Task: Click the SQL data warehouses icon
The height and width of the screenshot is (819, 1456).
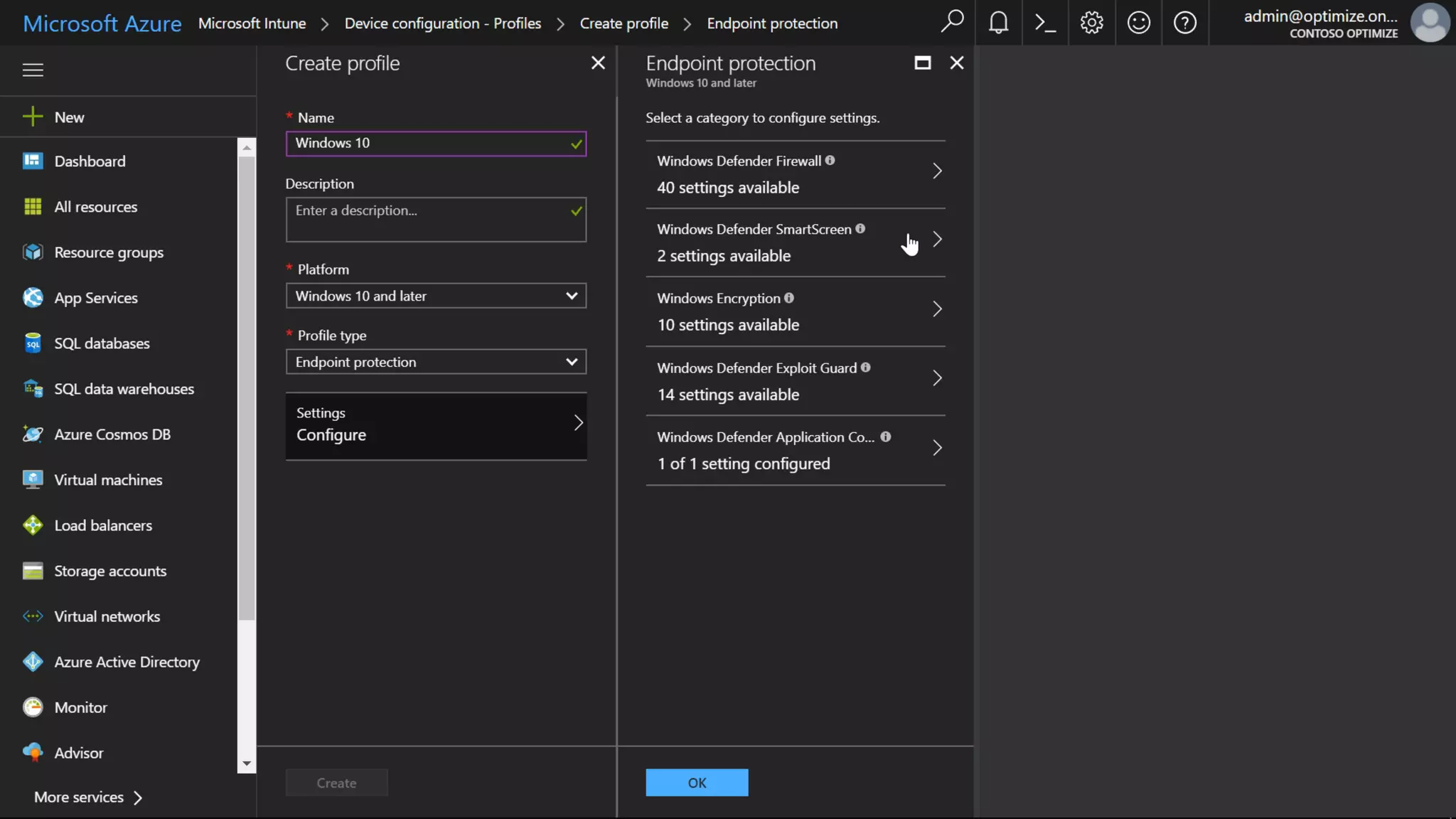Action: [33, 388]
